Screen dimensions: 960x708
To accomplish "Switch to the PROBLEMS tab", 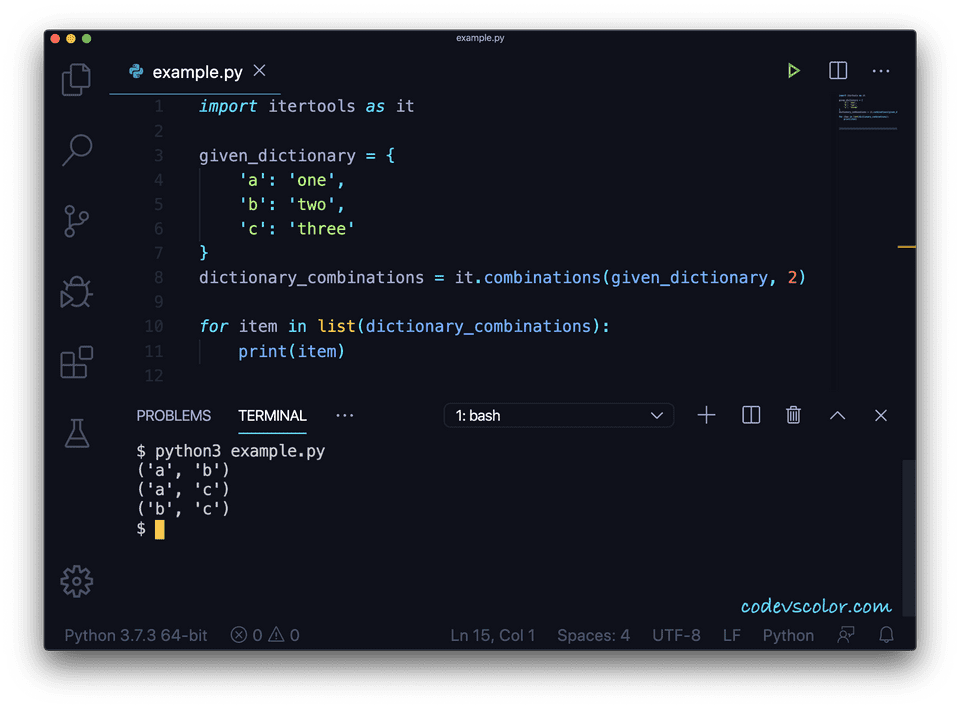I will 174,415.
